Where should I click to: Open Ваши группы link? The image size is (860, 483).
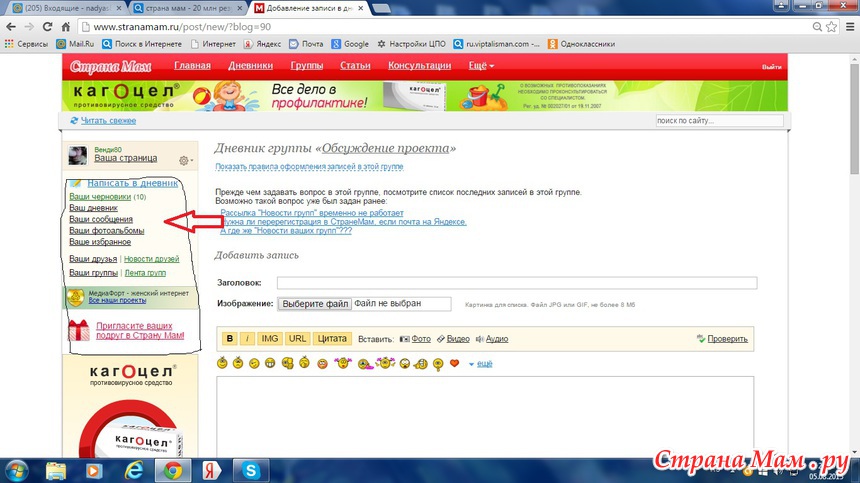[93, 272]
